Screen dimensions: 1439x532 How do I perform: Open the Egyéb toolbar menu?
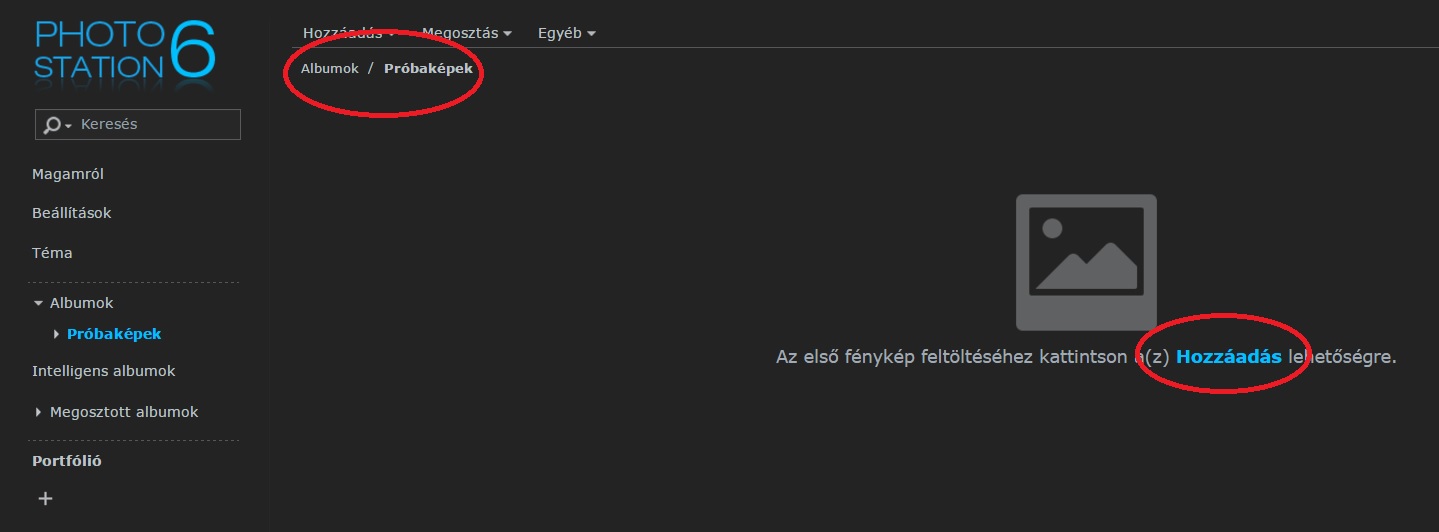coord(567,33)
